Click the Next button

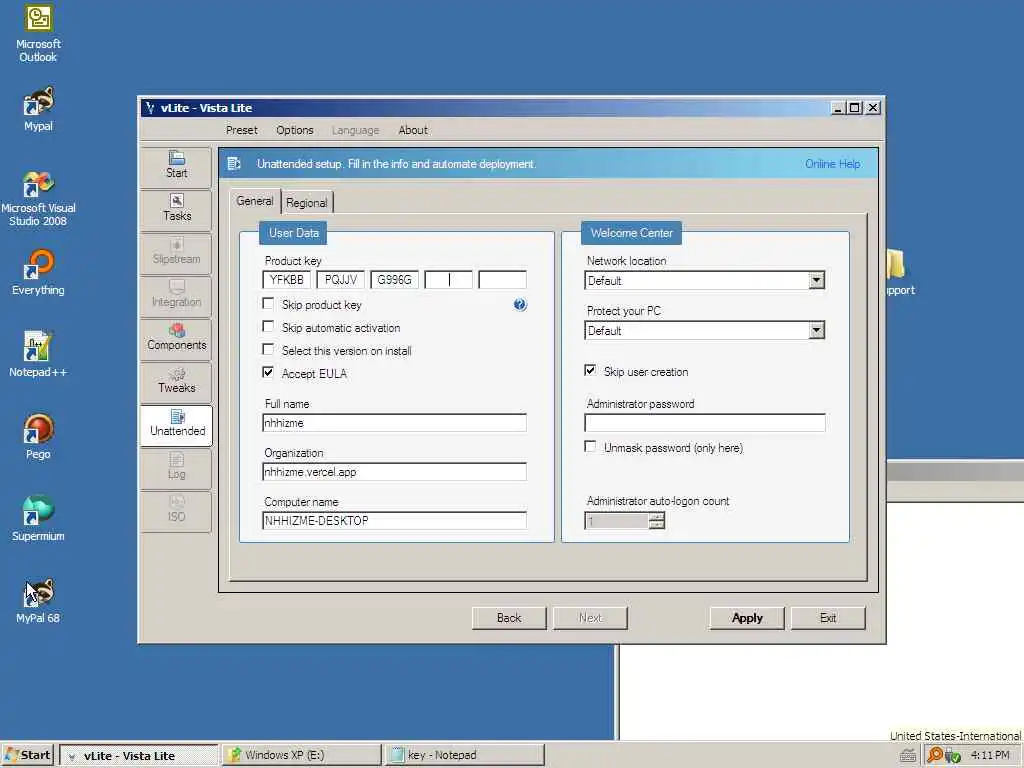590,618
